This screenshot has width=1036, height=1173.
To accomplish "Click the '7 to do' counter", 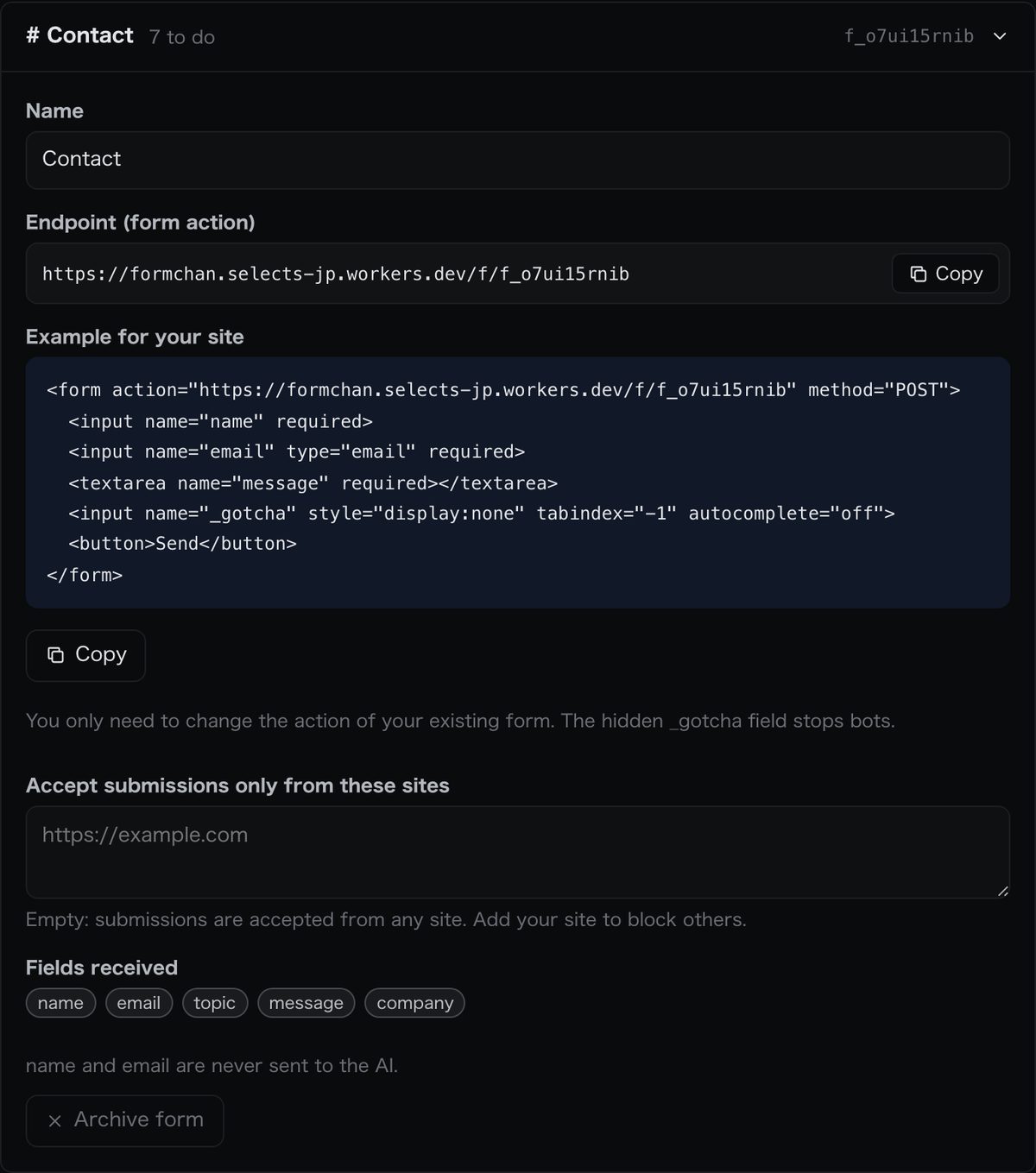I will [182, 37].
